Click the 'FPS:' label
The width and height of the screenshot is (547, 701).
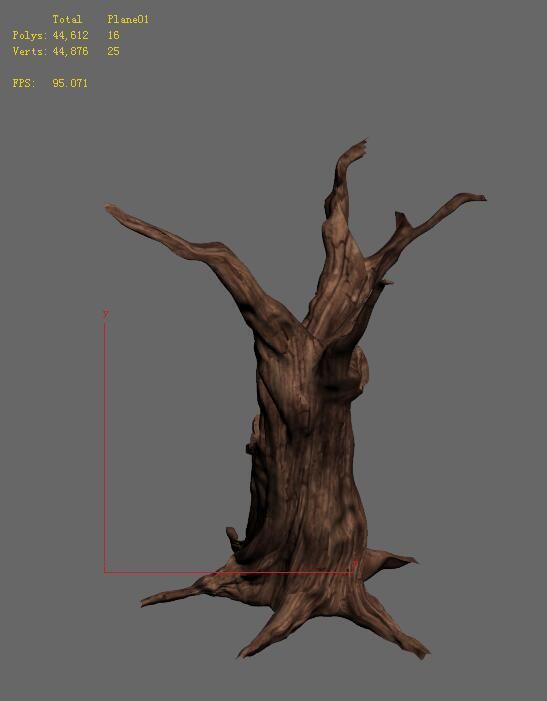24,83
